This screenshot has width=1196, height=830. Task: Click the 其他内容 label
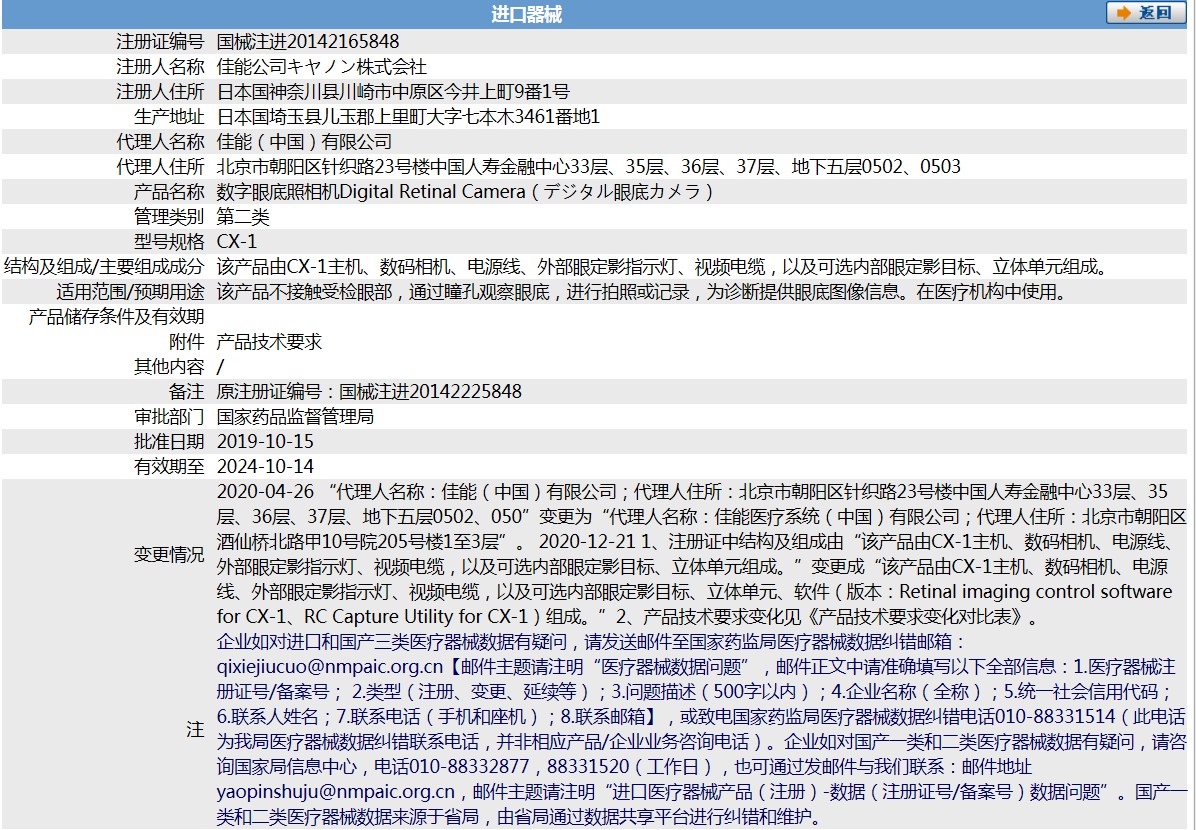(169, 366)
